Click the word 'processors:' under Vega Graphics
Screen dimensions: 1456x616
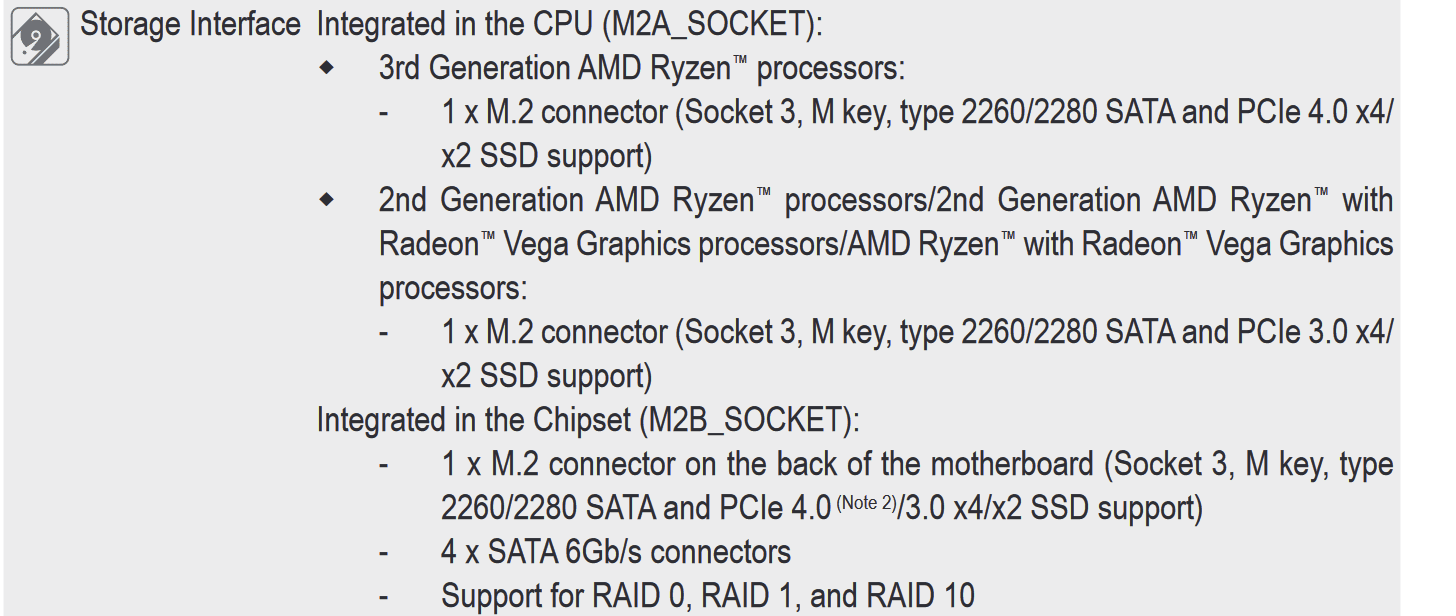tap(453, 289)
